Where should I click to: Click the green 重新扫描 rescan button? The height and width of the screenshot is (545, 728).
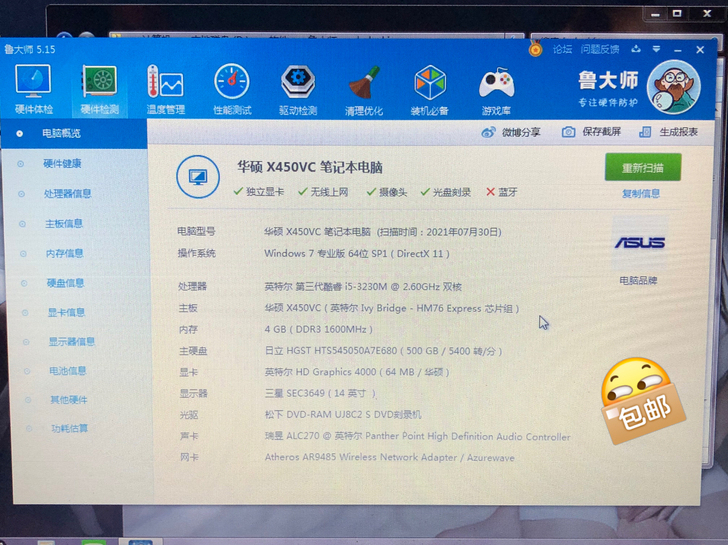point(643,168)
